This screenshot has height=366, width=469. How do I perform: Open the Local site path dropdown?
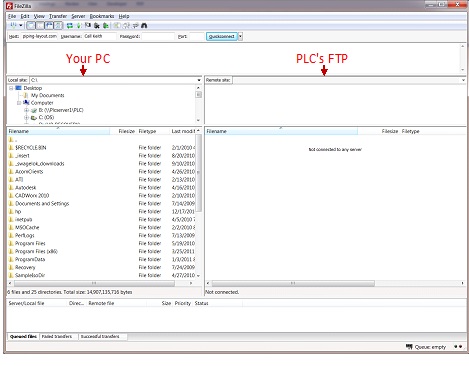[199, 80]
